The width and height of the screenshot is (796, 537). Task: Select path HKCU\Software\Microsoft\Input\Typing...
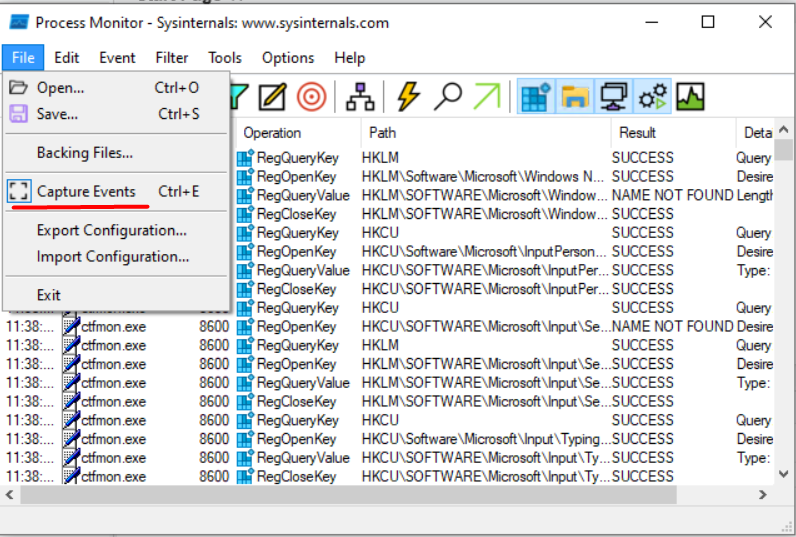tap(486, 439)
